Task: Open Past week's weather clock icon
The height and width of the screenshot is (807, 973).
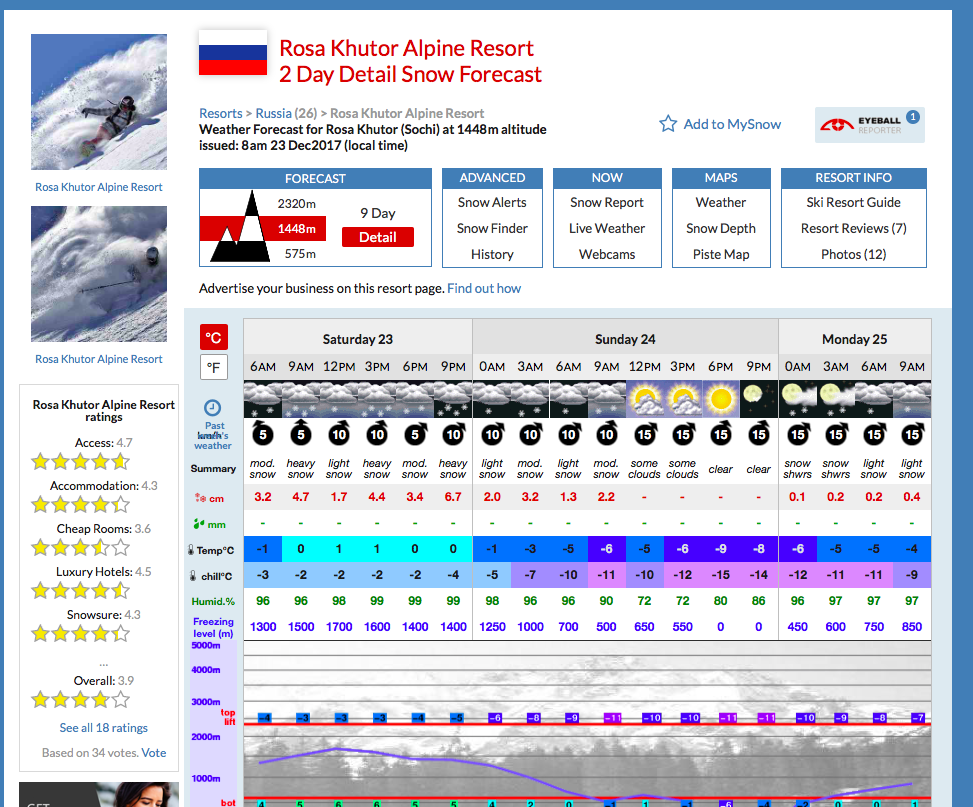Action: coord(213,408)
